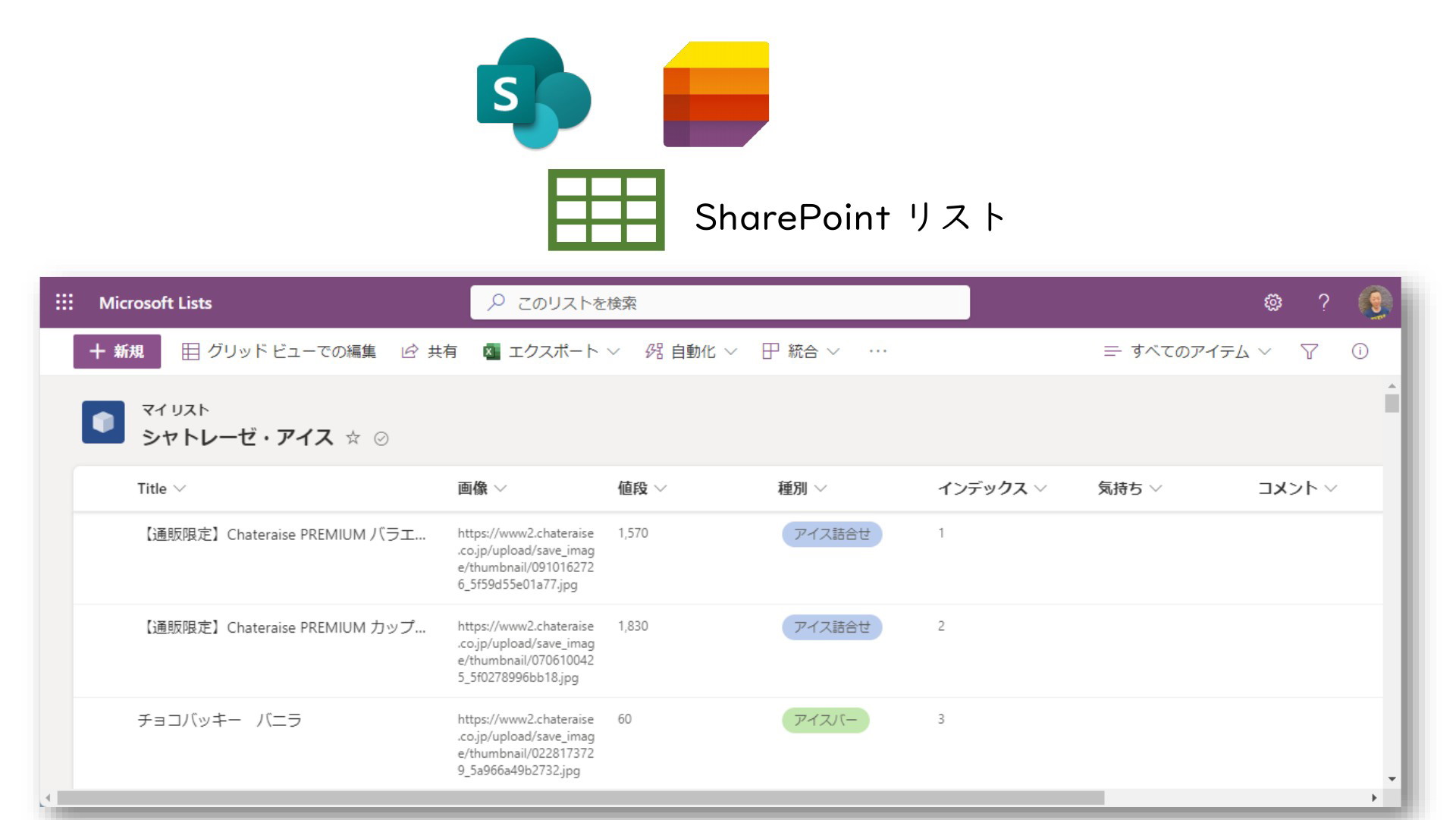The image size is (1456, 820).
Task: Click the scroll right arrow
Action: point(1374,798)
